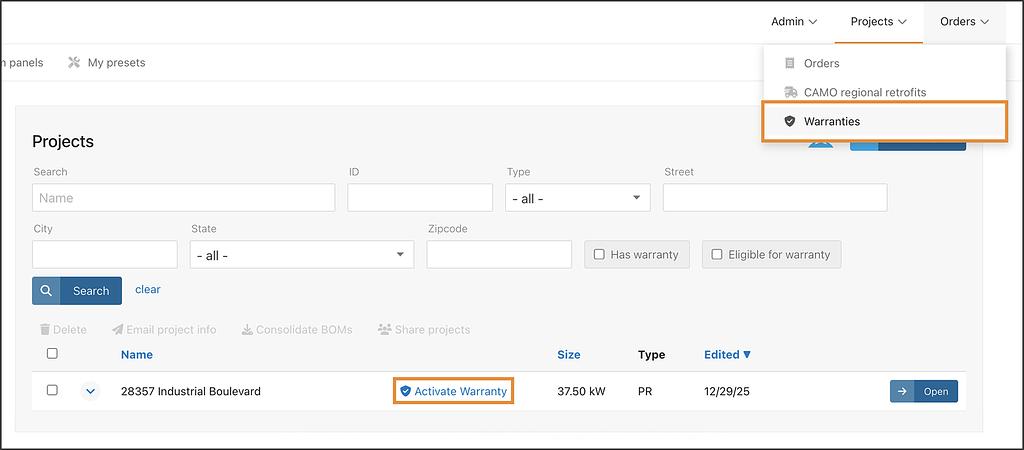Click the Edited column sort arrow
Image resolution: width=1024 pixels, height=450 pixels.
747,355
